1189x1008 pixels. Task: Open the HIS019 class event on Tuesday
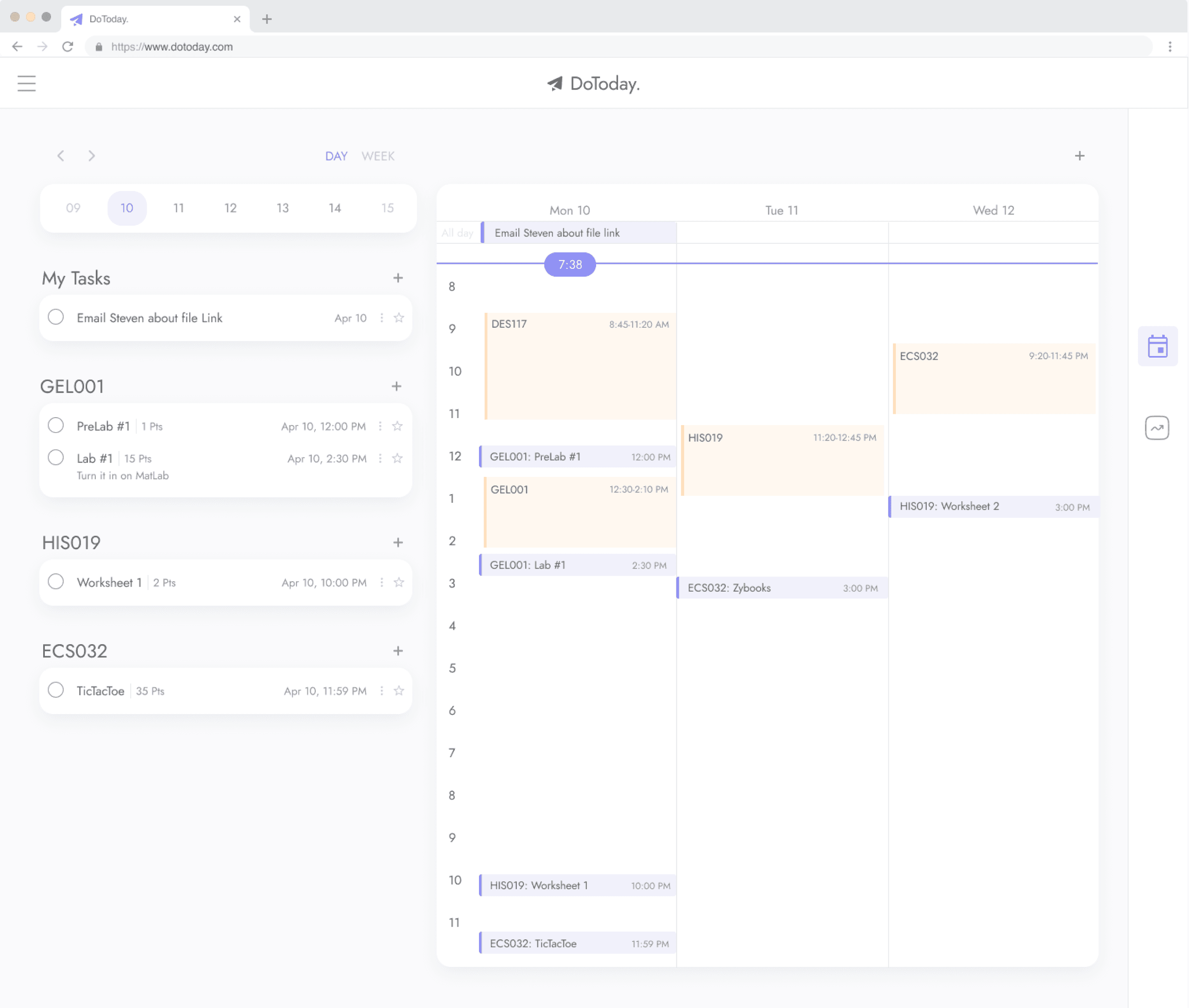click(x=782, y=460)
